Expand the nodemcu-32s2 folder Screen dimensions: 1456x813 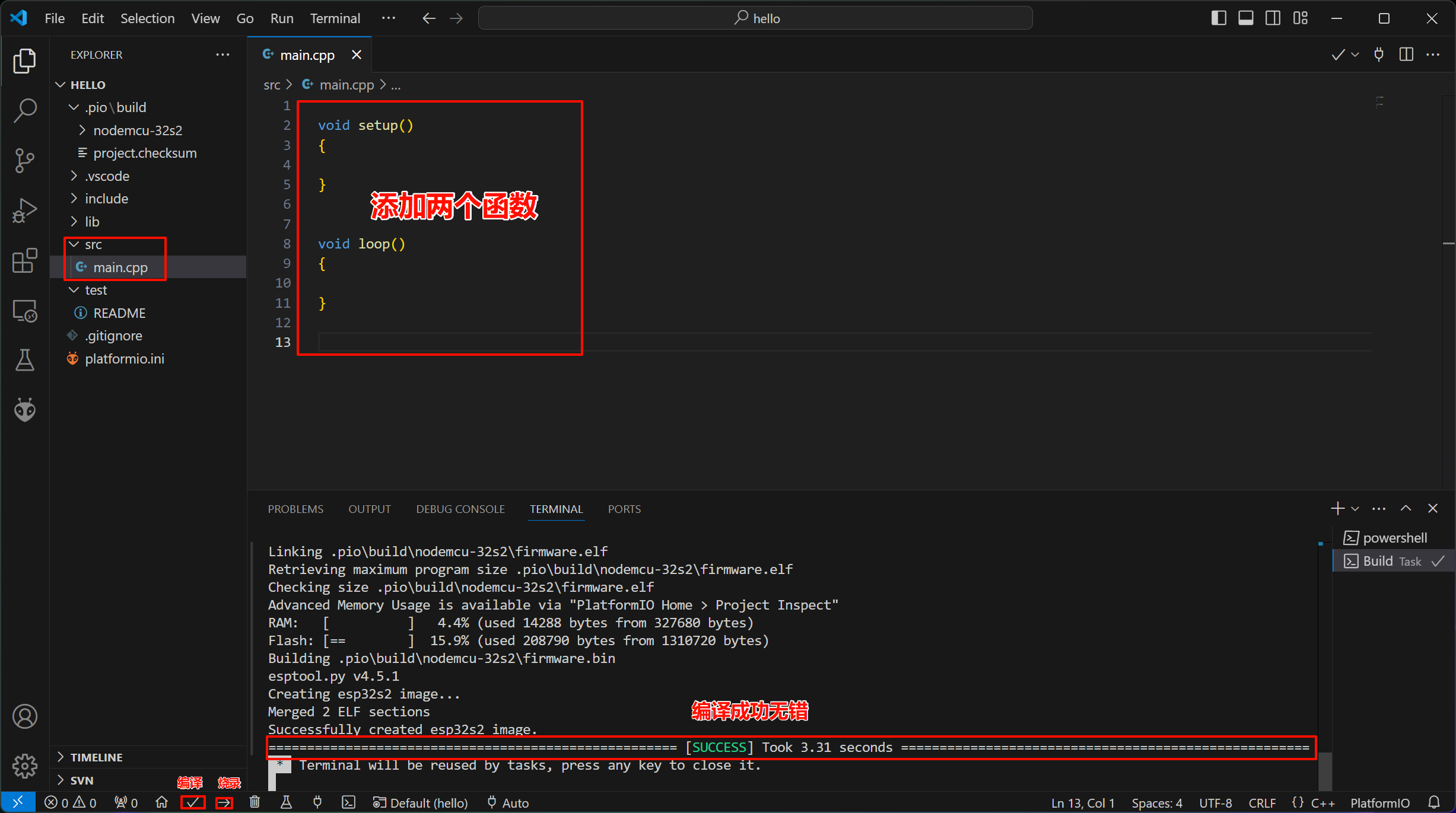coord(137,130)
